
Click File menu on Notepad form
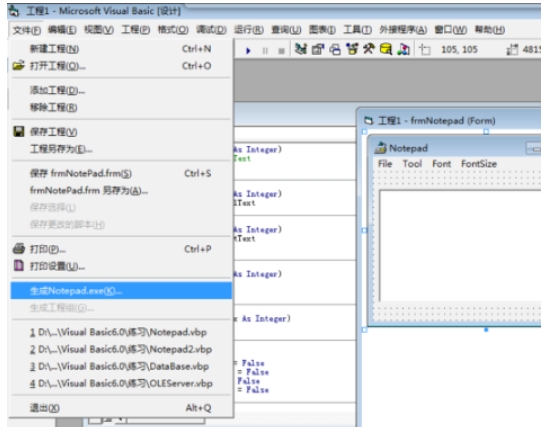click(385, 164)
